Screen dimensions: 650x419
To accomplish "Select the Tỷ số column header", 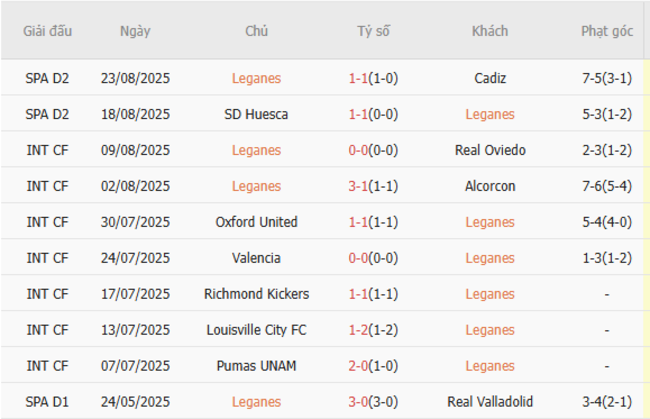I will point(373,31).
